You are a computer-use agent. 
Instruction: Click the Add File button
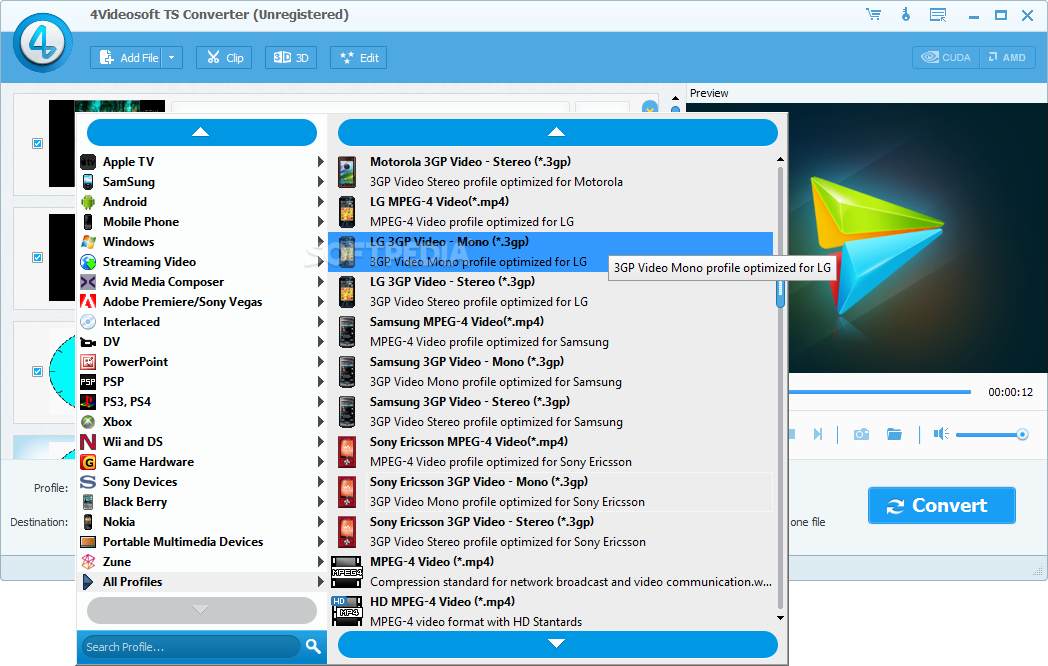(x=128, y=58)
